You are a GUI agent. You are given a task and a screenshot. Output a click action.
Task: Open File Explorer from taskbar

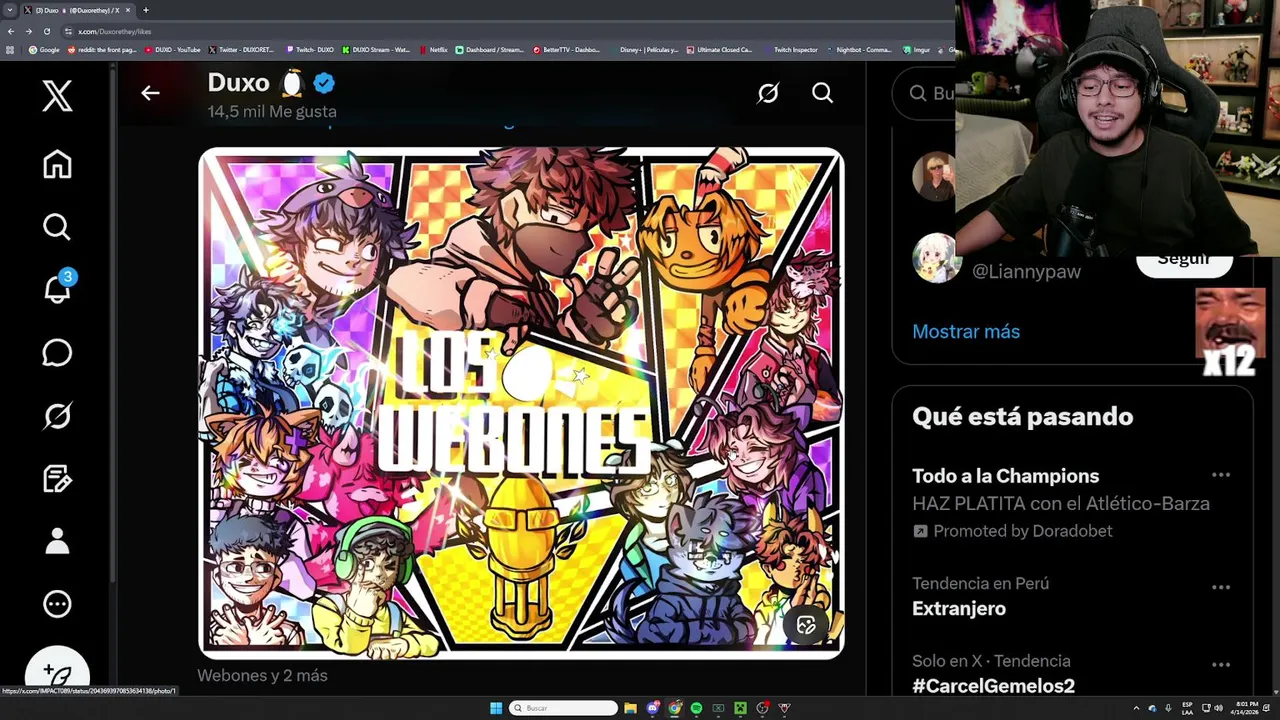(x=630, y=708)
